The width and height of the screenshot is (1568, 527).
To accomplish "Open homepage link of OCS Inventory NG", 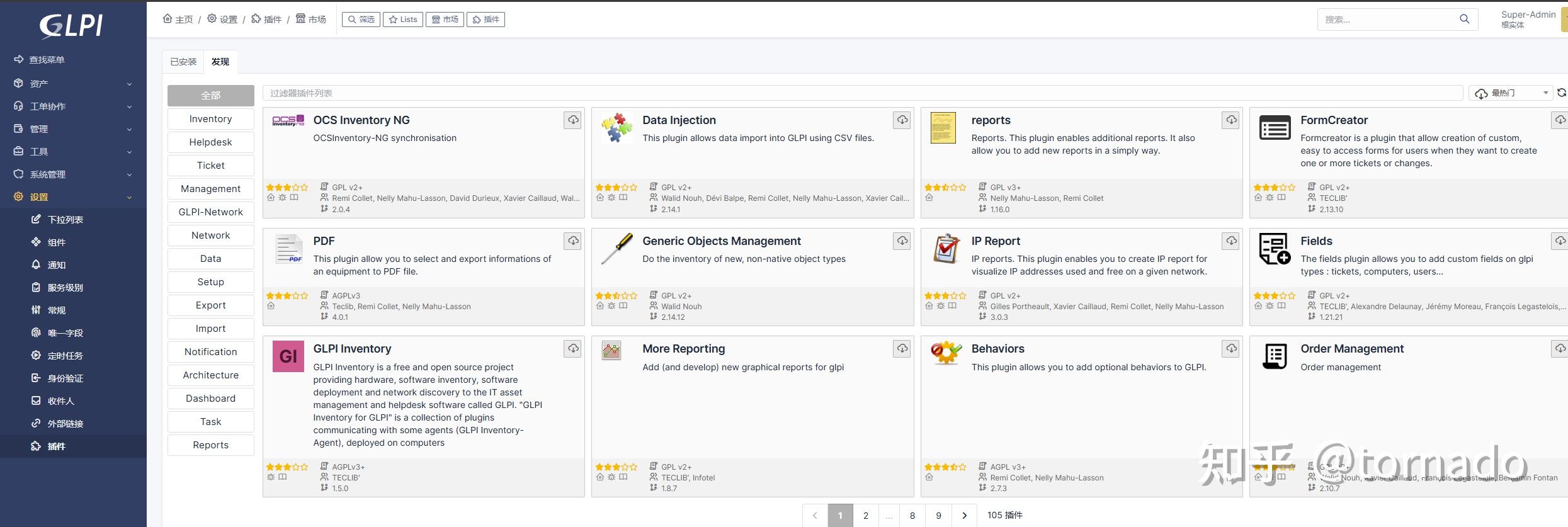I will pyautogui.click(x=271, y=198).
